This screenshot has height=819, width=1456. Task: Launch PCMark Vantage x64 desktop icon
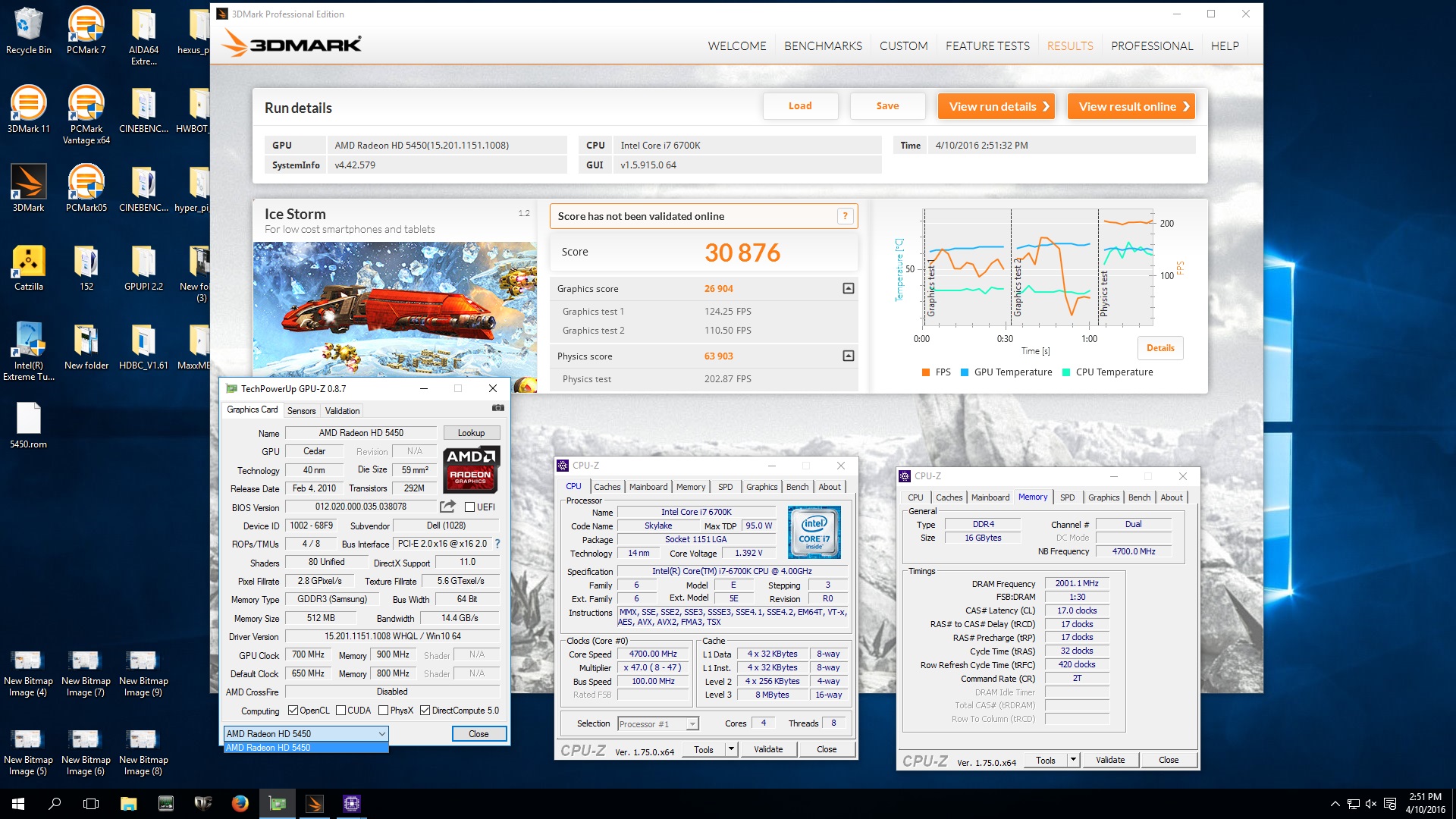[x=86, y=115]
